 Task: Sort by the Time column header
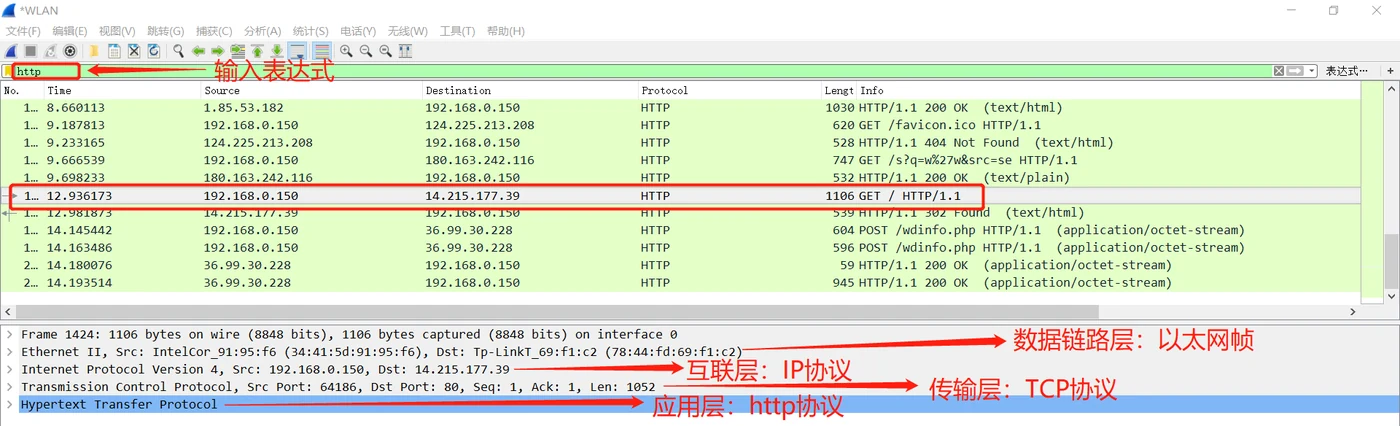pos(122,90)
